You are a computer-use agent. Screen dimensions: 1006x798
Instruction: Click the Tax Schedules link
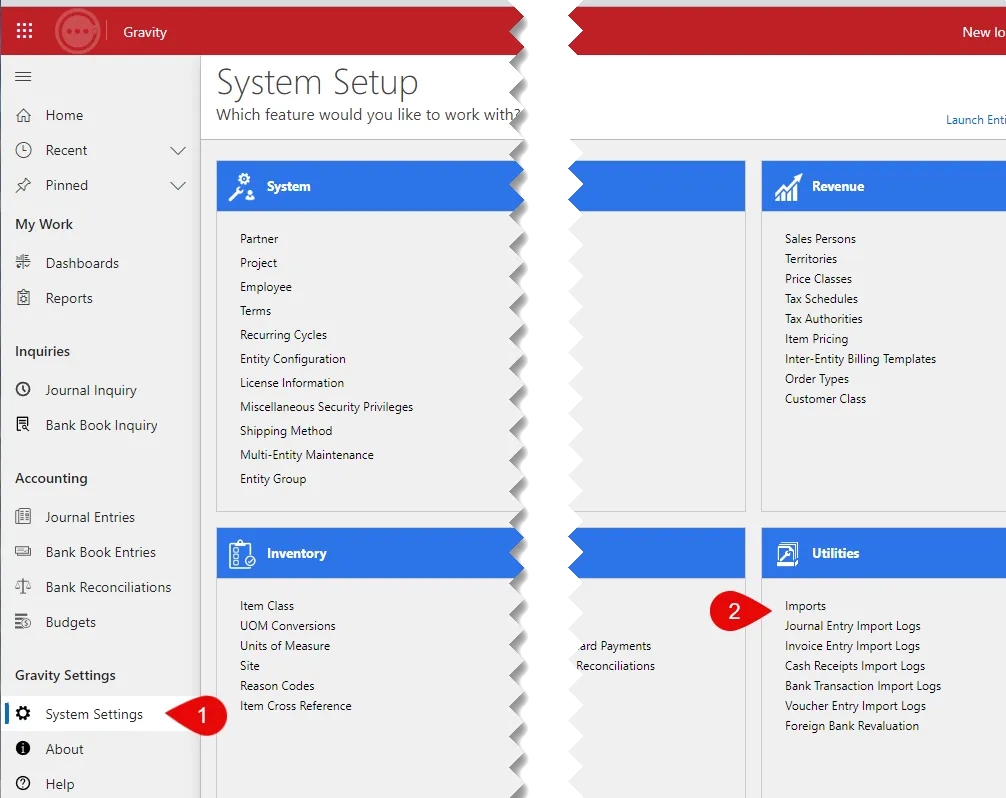(821, 299)
